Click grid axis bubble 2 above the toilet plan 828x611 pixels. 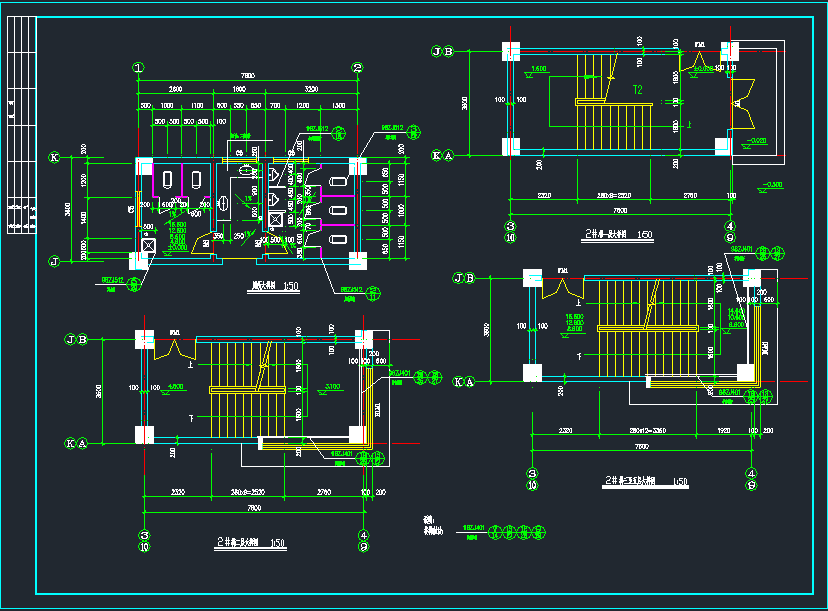(356, 68)
